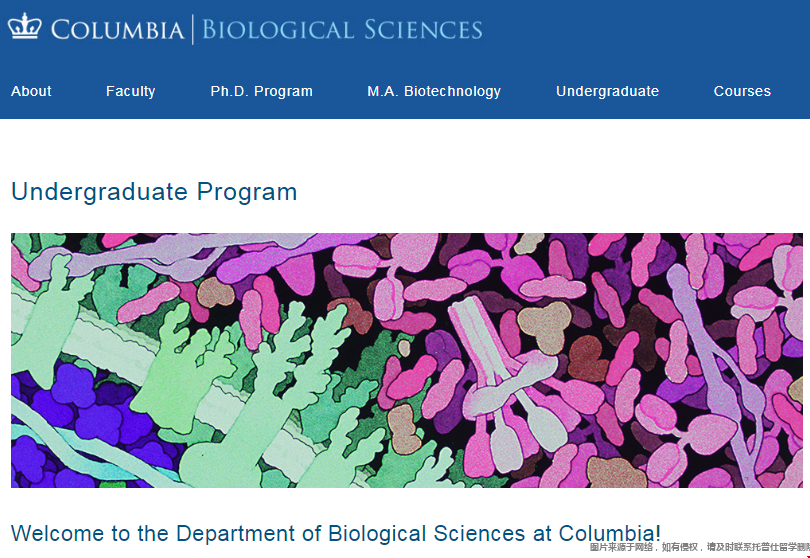Click the Columbia wordmark in header
This screenshot has height=558, width=810.
117,29
